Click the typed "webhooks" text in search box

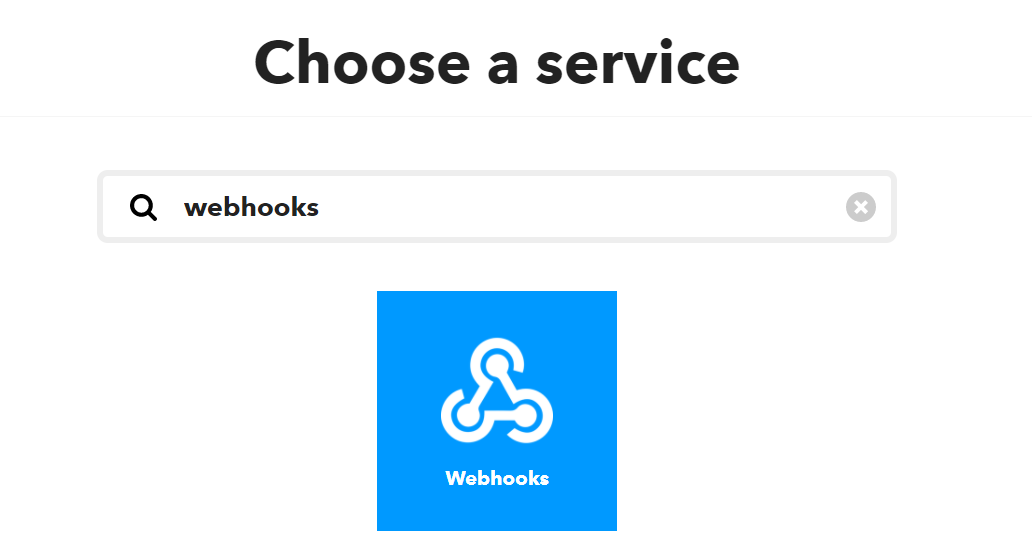251,207
